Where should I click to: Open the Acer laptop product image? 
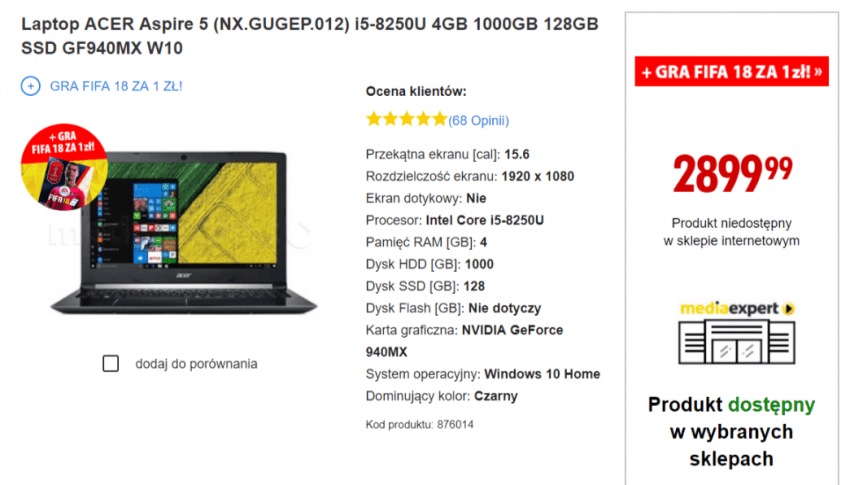tap(184, 233)
